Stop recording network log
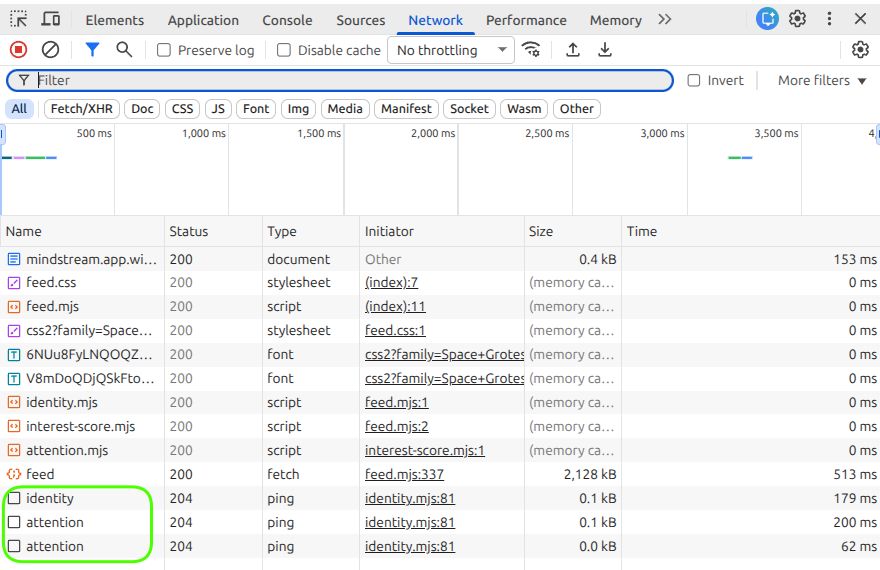The width and height of the screenshot is (880, 570). 18,50
